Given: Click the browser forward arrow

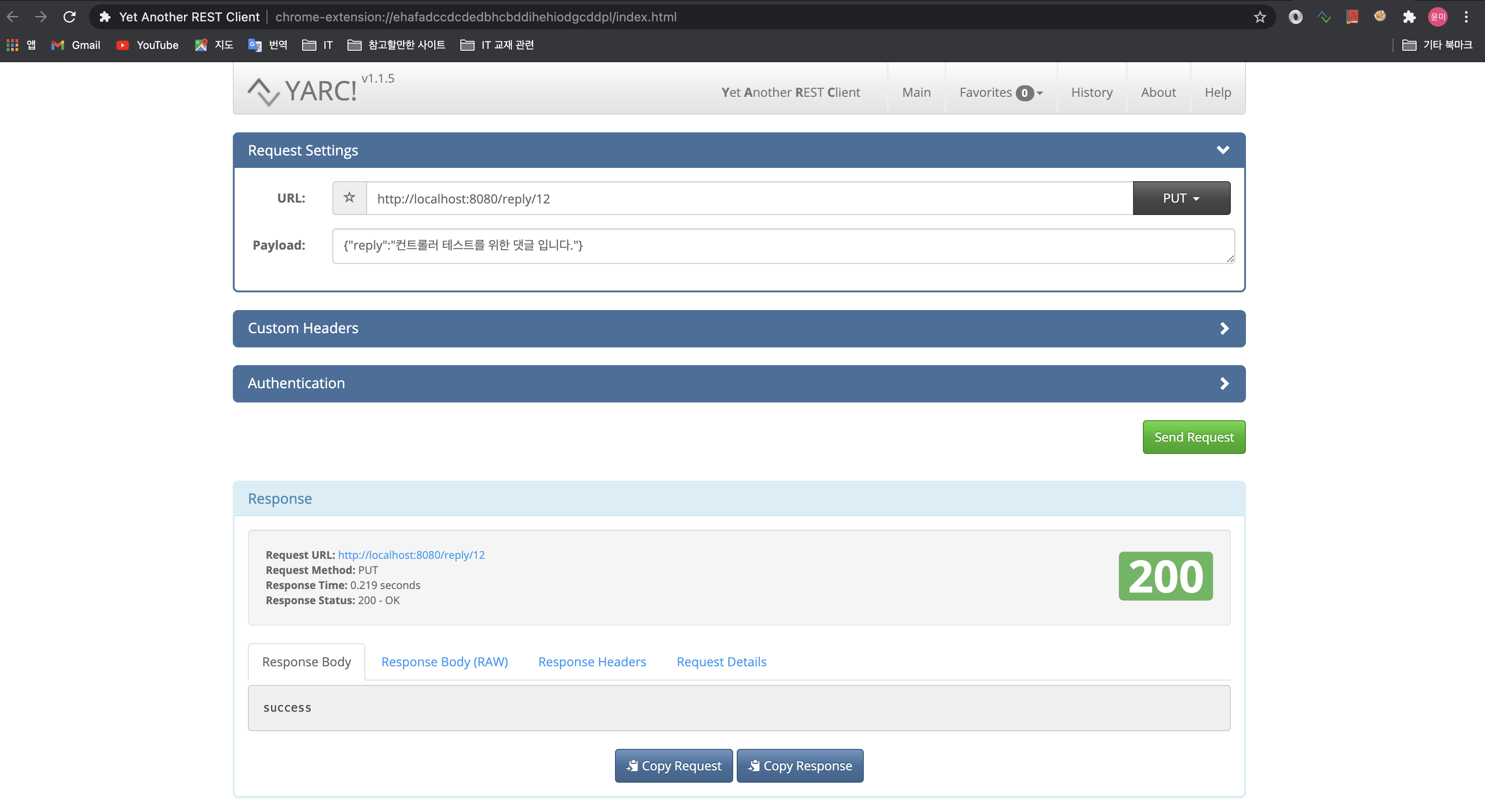Looking at the screenshot, I should pyautogui.click(x=40, y=17).
